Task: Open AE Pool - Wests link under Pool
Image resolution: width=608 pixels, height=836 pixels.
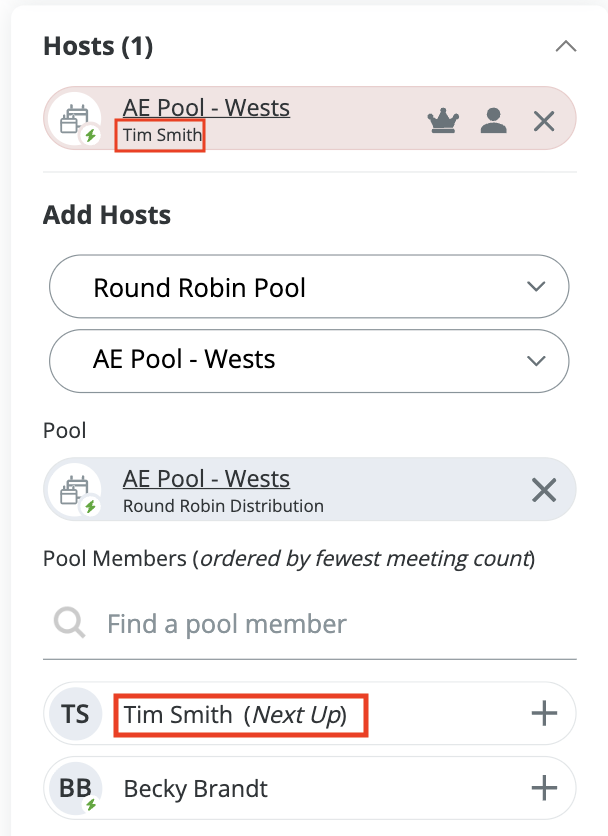Action: [206, 478]
